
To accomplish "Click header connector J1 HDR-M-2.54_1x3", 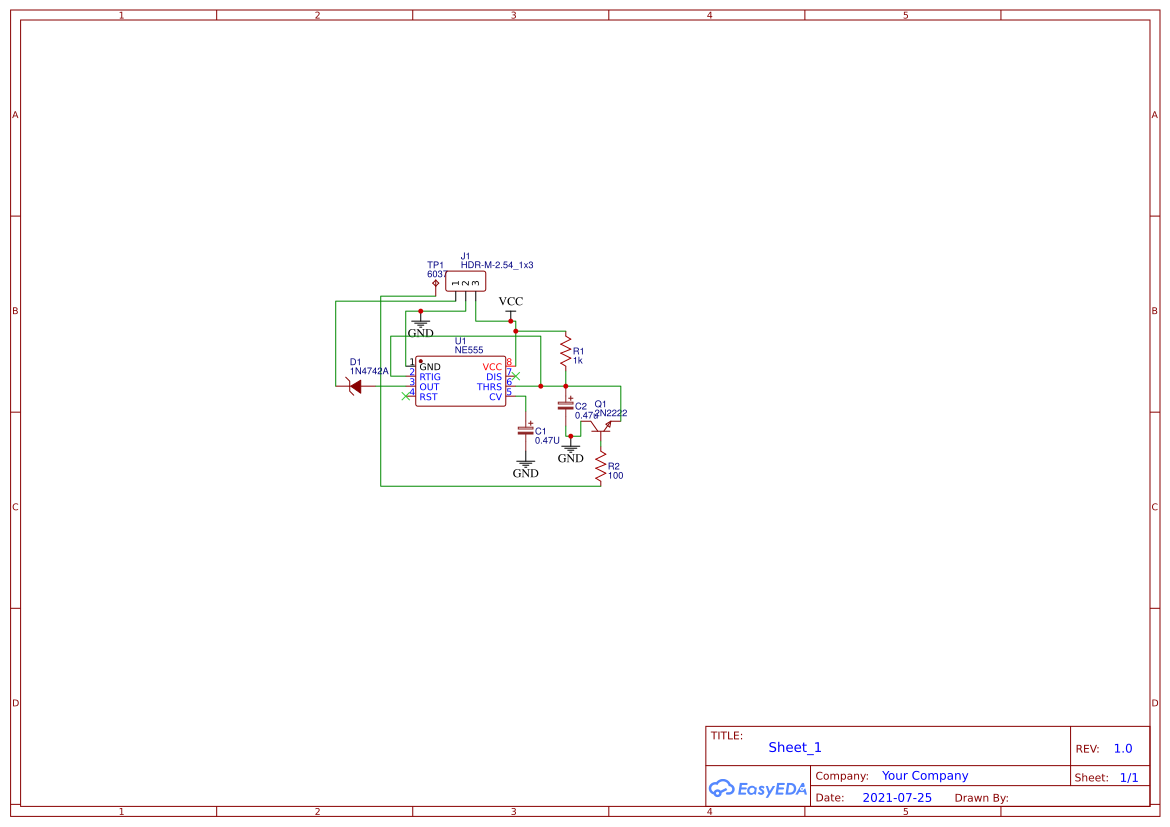I will 465,282.
